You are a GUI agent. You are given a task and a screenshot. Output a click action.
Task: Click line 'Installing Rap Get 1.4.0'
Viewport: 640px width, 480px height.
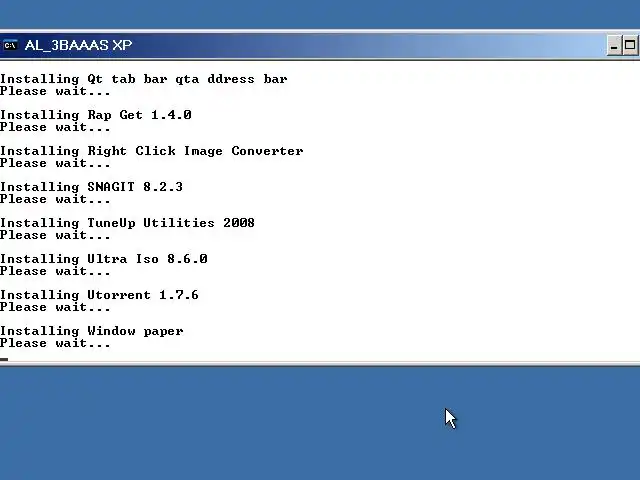[96, 115]
